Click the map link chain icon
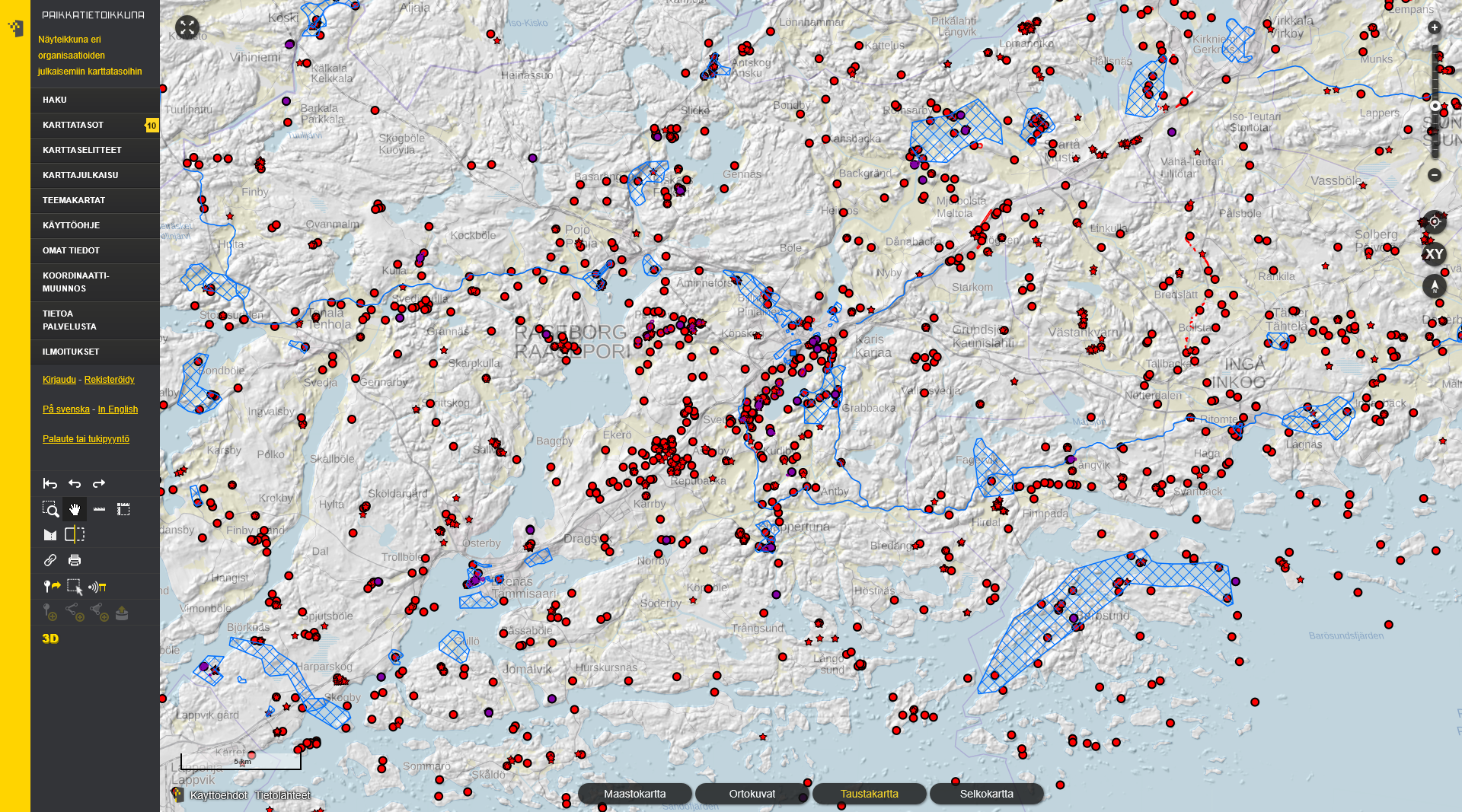Viewport: 1462px width, 812px height. pos(50,560)
